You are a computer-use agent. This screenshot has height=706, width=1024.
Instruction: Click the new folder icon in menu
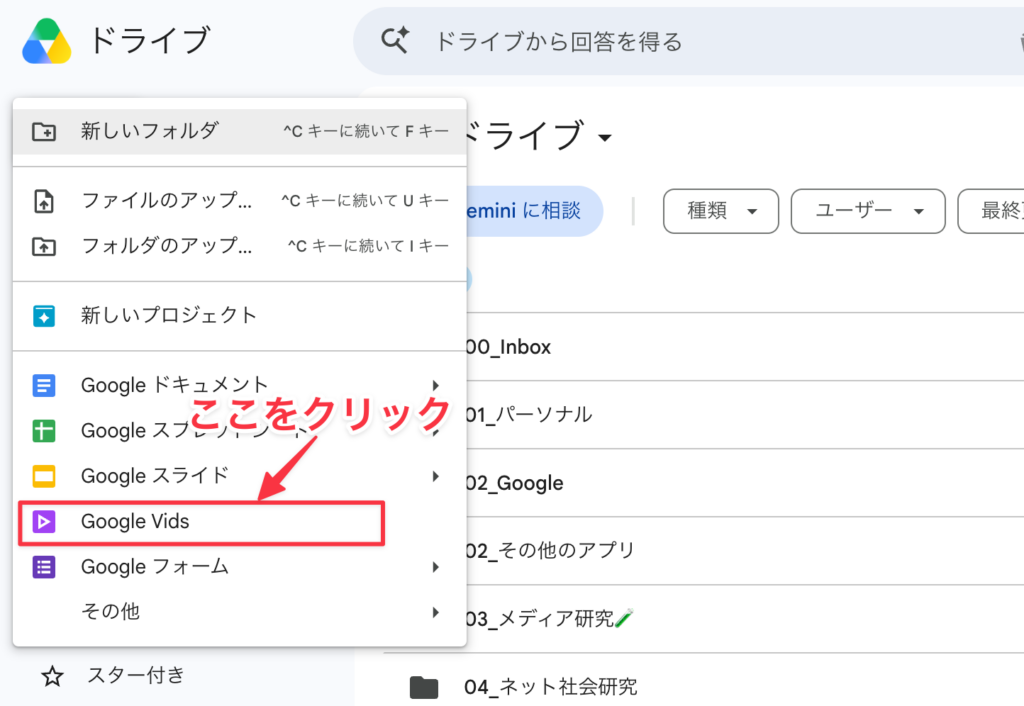(x=44, y=131)
